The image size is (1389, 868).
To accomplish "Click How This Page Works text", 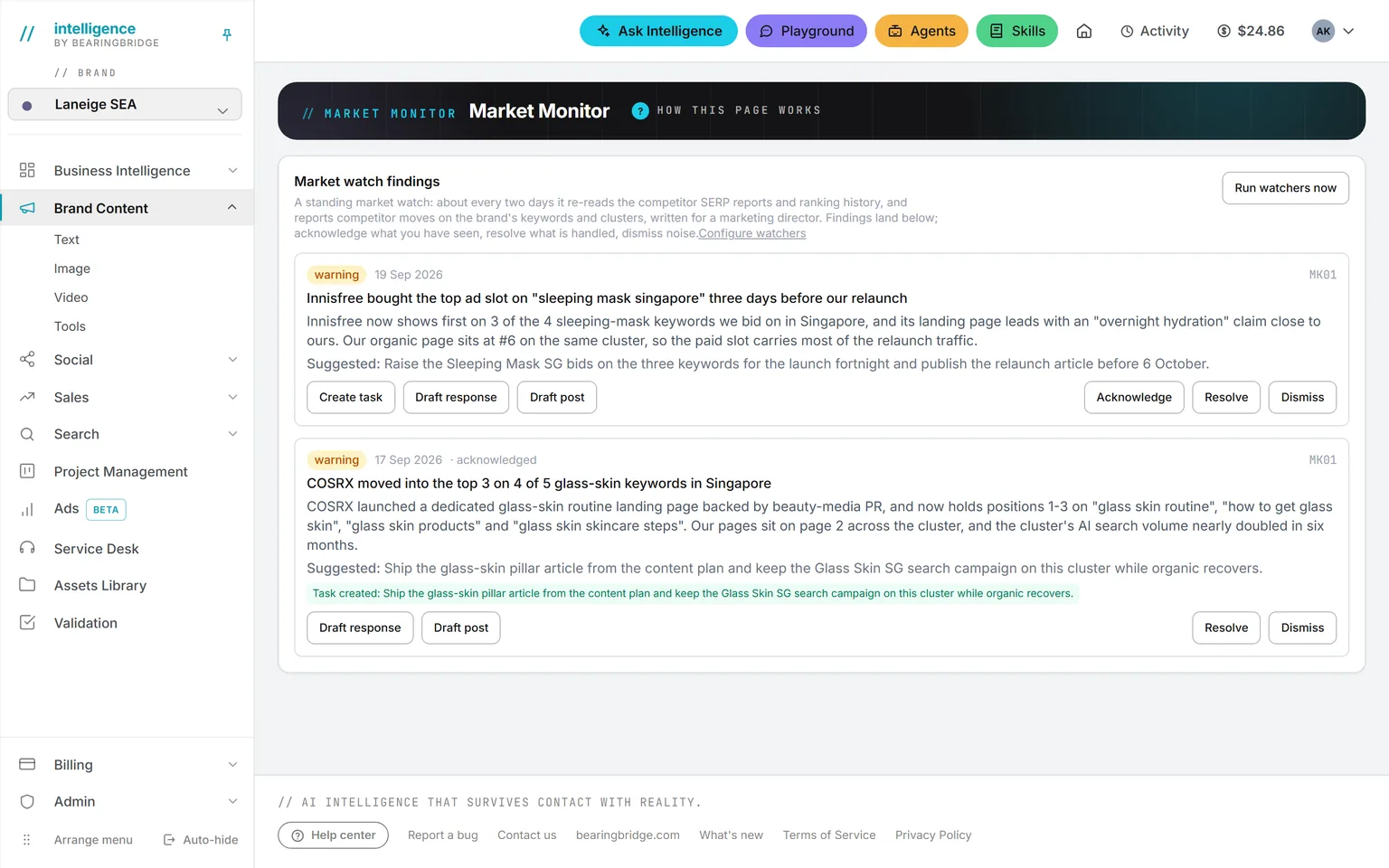I will pyautogui.click(x=739, y=110).
